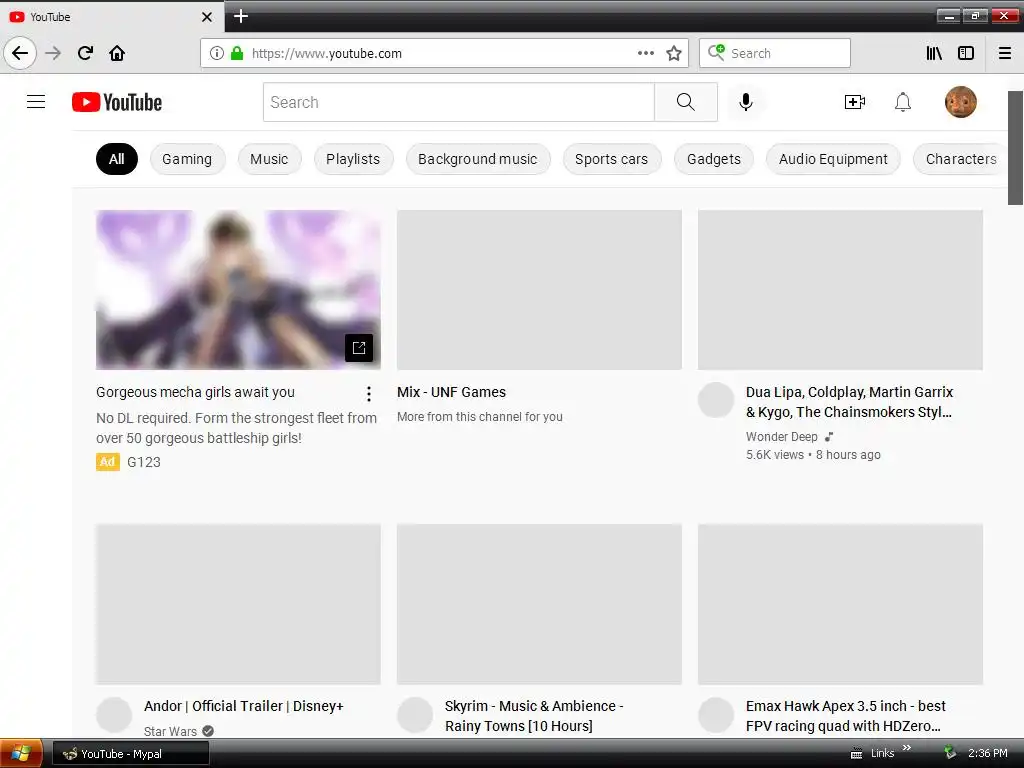
Task: Click YouTube magnifier search button
Action: 686,102
